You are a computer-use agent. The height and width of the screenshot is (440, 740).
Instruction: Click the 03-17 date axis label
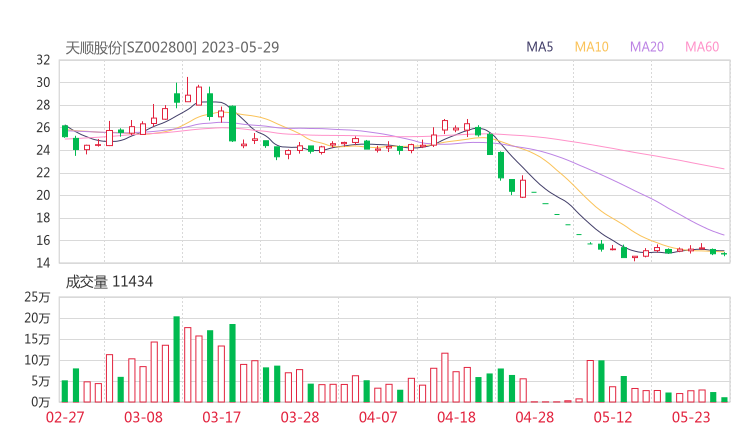[x=221, y=417]
